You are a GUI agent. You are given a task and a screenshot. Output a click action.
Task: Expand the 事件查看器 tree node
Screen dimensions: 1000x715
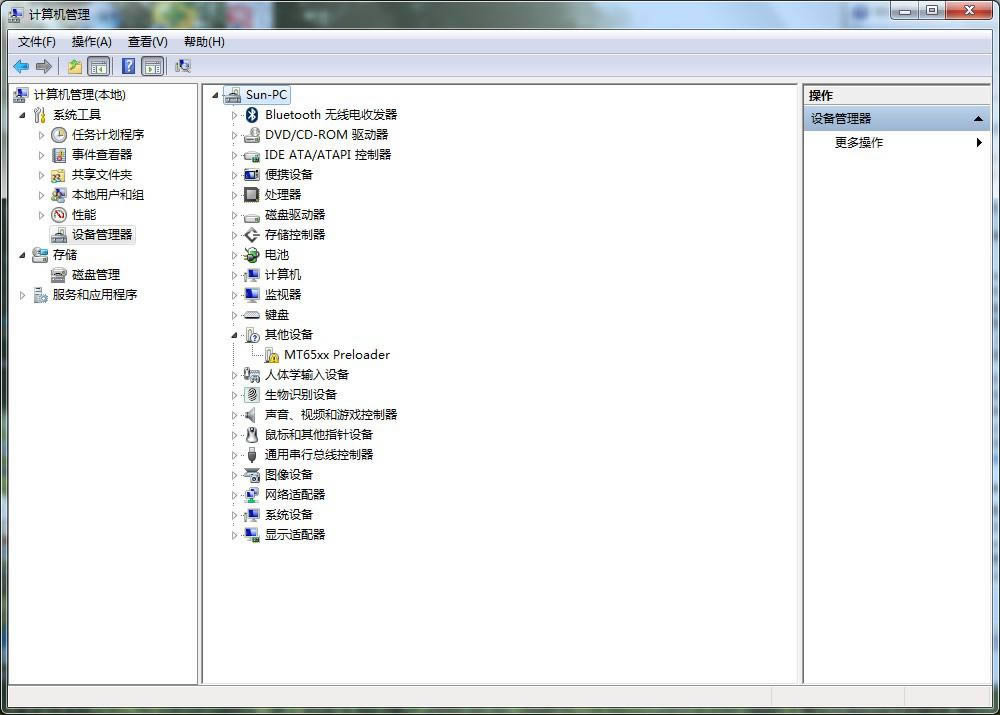tap(42, 154)
